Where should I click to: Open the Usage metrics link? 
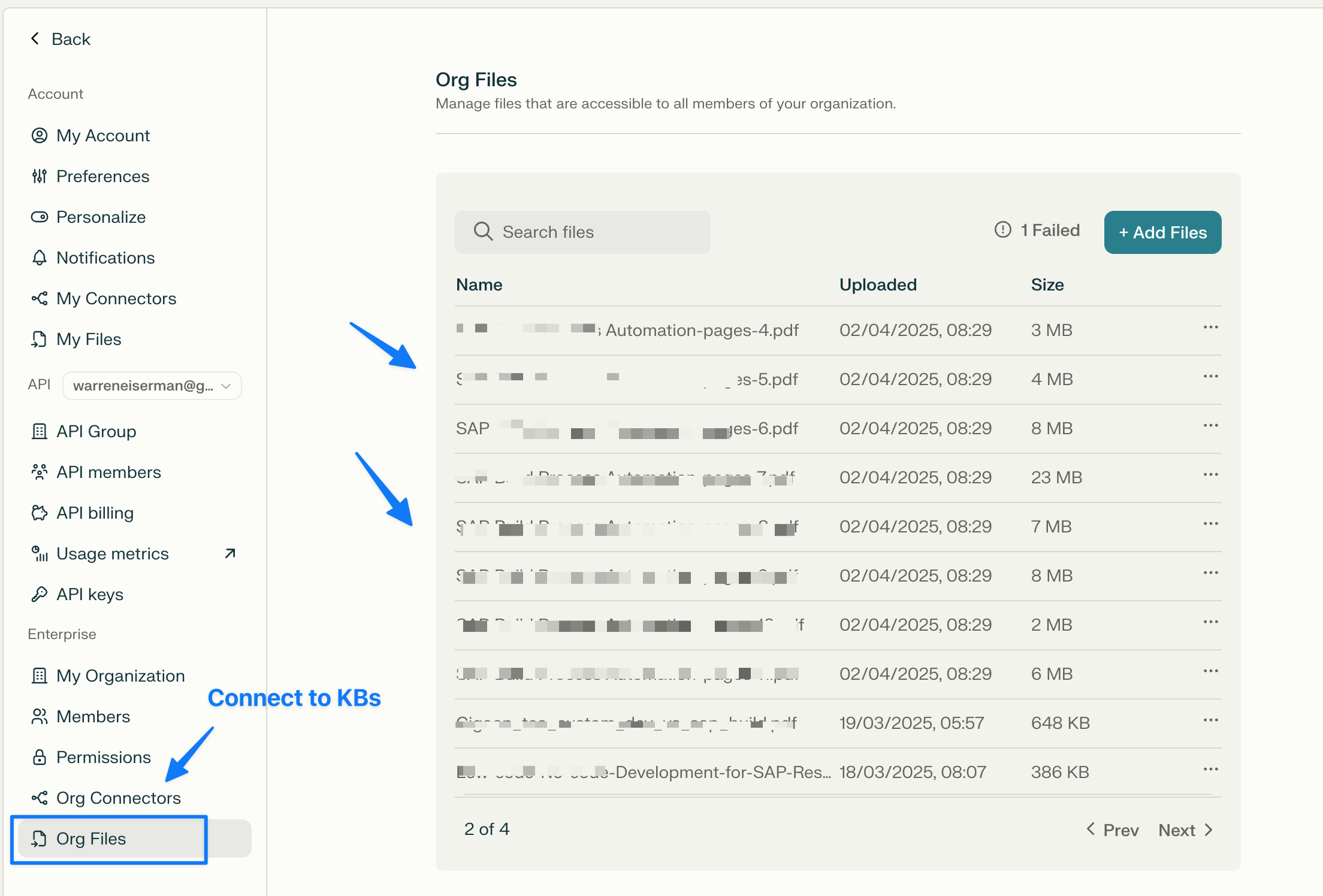113,553
